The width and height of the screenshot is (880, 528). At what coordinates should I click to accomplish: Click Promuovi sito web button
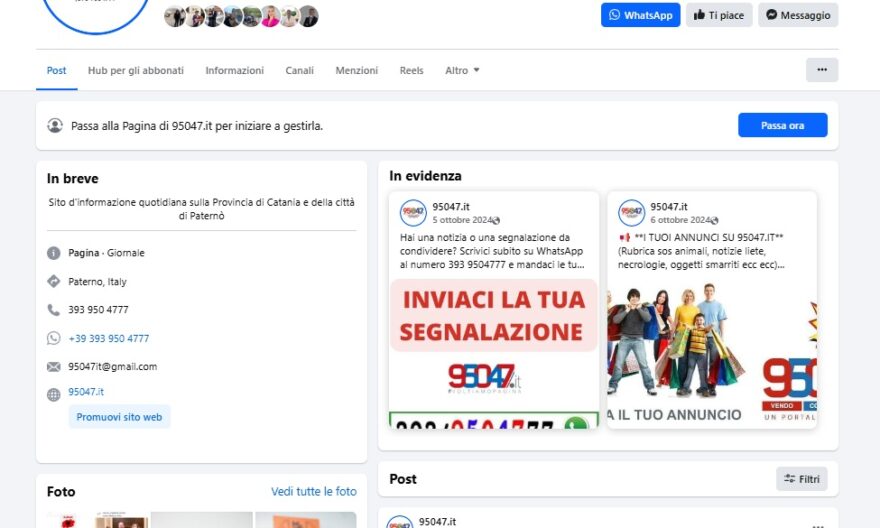click(x=119, y=417)
